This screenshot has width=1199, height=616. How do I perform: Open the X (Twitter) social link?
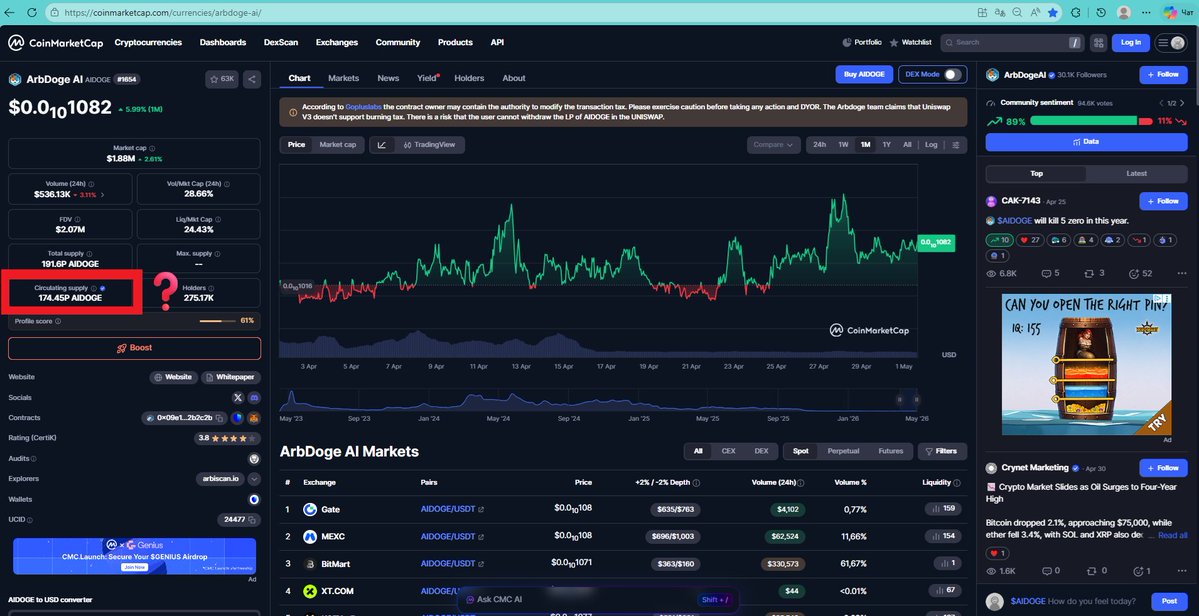[x=237, y=398]
